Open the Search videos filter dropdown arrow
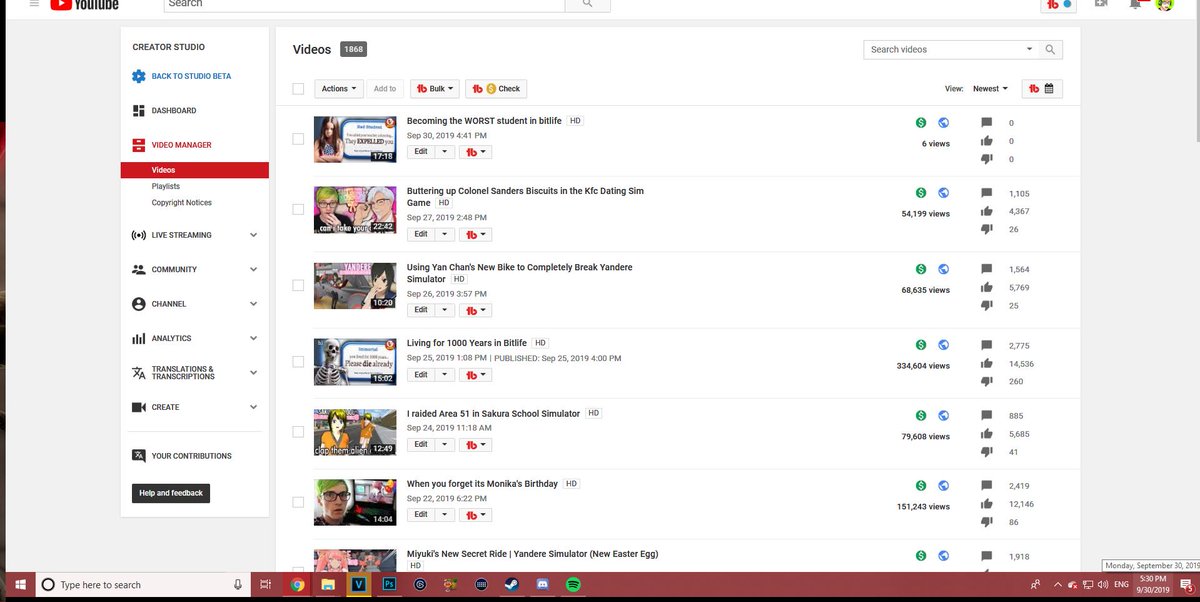Screen dimensions: 1200x602 (1029, 49)
